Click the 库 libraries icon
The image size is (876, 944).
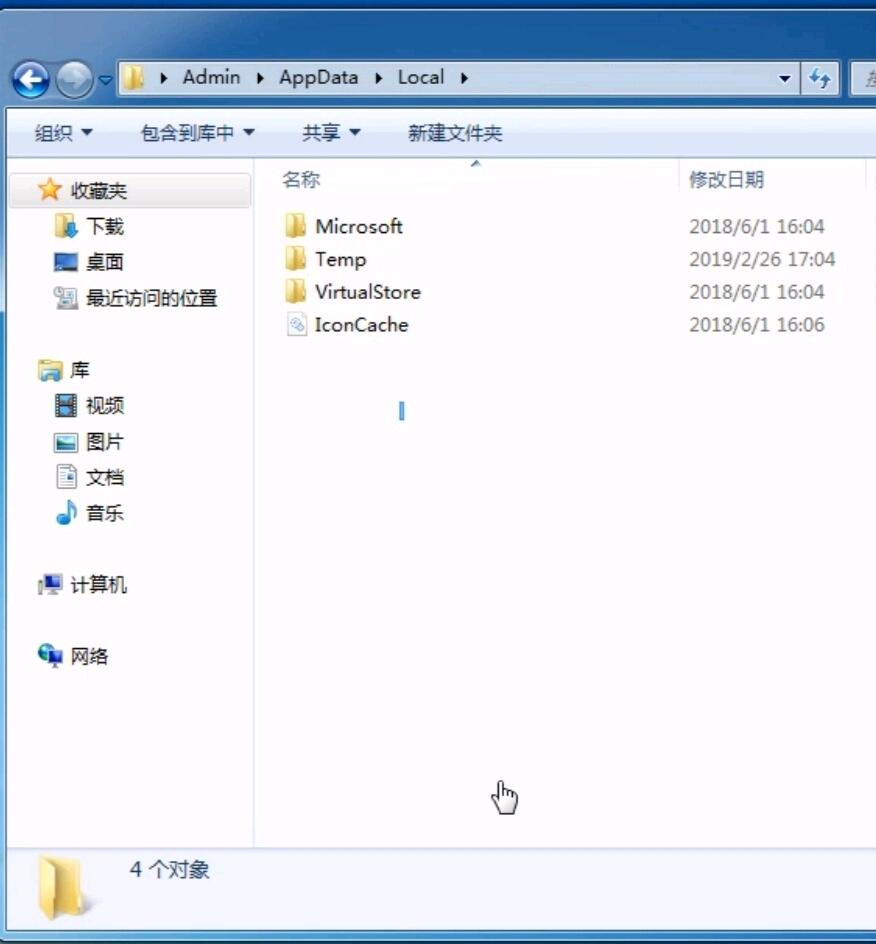click(x=50, y=370)
